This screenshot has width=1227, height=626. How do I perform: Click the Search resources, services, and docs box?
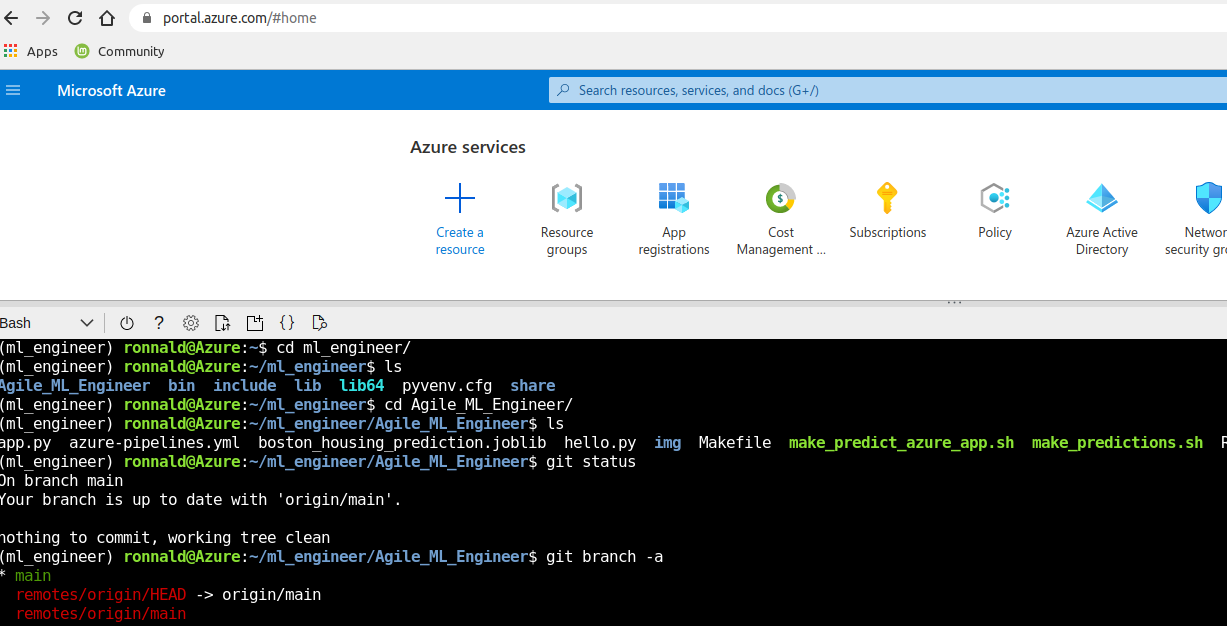pos(888,90)
